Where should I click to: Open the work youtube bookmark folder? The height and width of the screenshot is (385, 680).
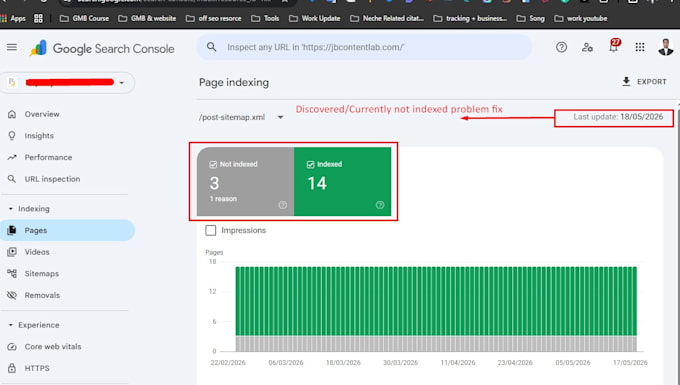click(x=581, y=18)
